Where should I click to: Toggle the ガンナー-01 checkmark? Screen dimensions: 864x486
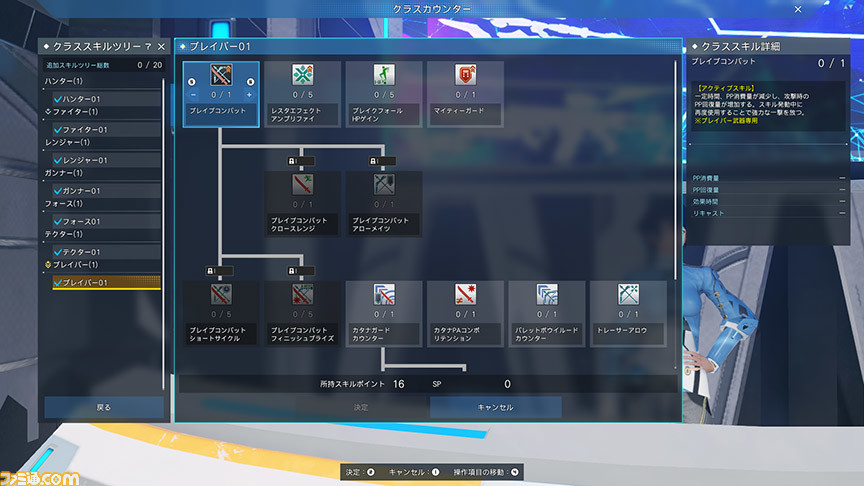[x=57, y=191]
